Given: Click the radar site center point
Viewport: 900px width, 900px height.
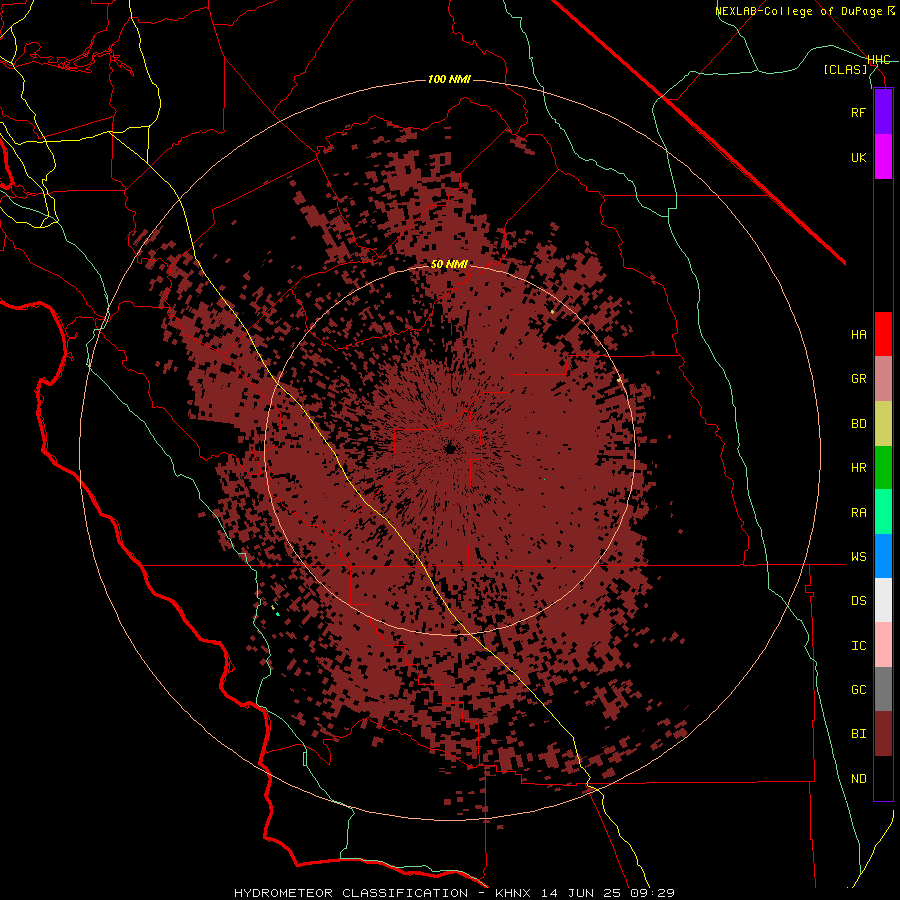Looking at the screenshot, I should 451,449.
